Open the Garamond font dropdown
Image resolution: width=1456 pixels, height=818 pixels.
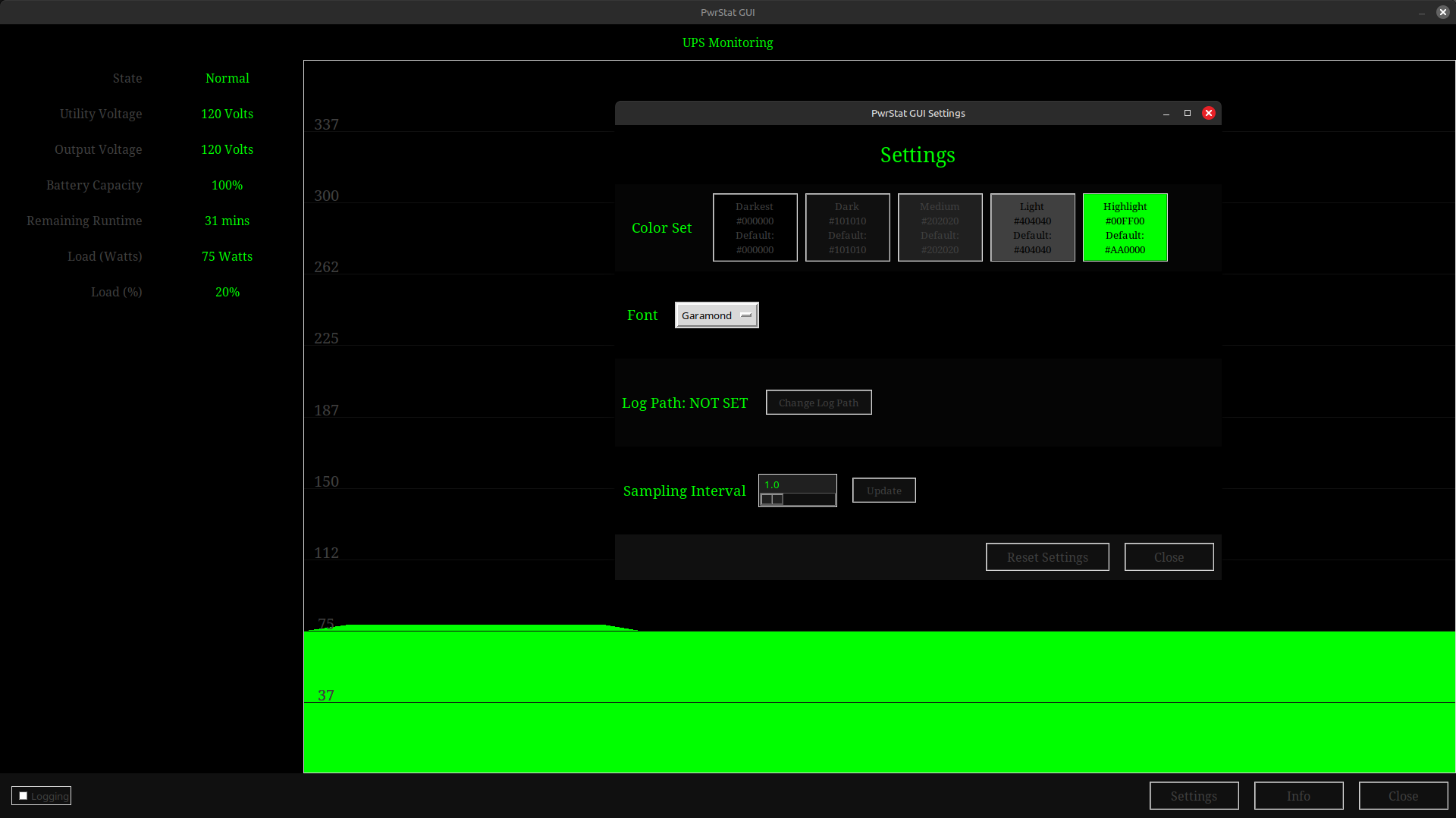coord(716,315)
